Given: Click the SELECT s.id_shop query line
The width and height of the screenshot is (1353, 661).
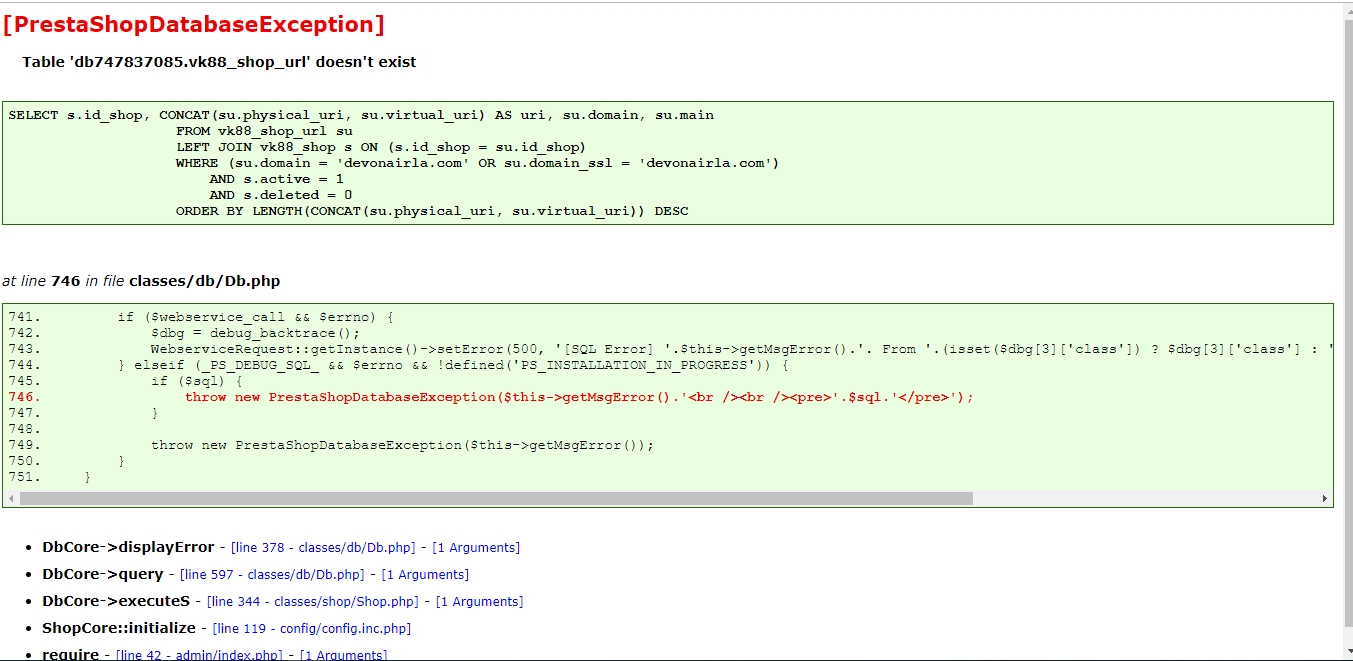Looking at the screenshot, I should tap(361, 115).
